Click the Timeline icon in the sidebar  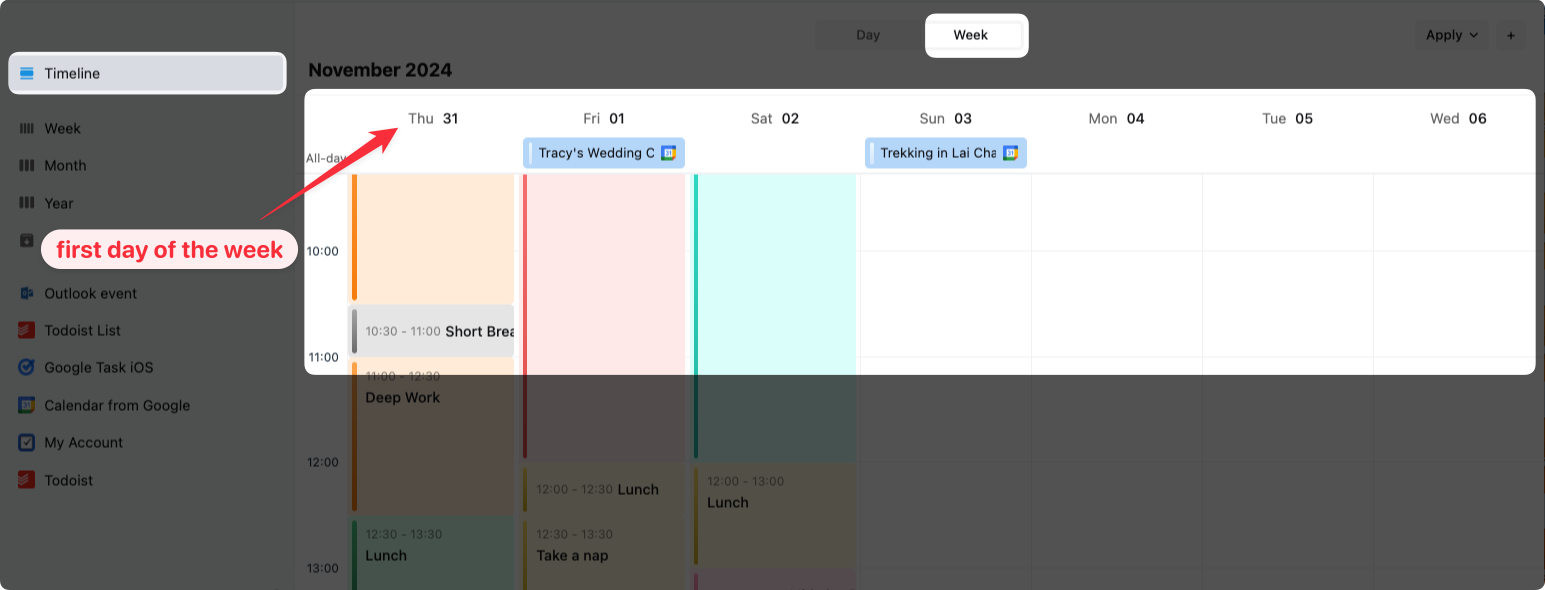click(x=27, y=73)
